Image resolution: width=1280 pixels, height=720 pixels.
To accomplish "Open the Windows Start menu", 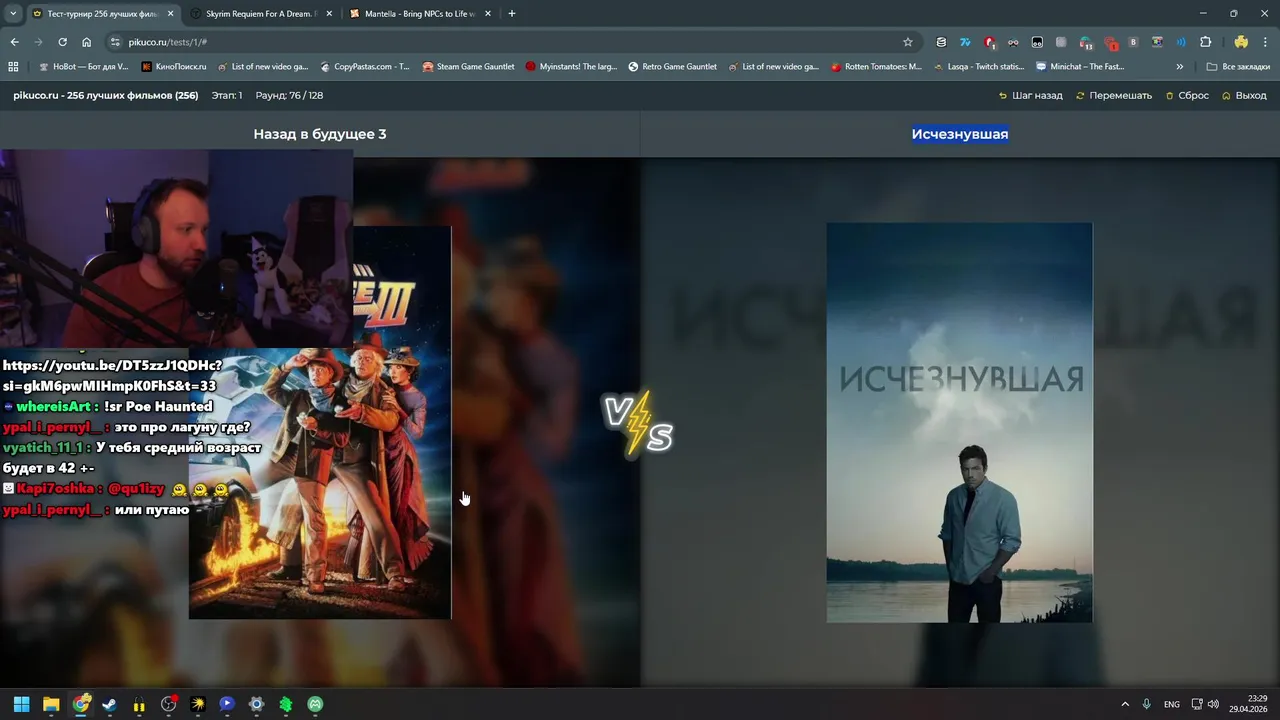I will point(21,704).
